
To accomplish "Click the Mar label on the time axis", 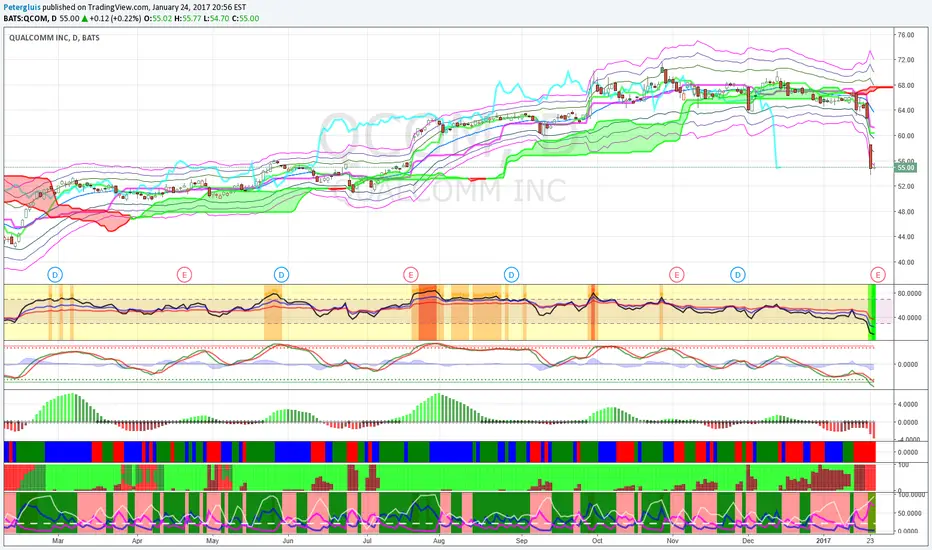I will coord(58,541).
